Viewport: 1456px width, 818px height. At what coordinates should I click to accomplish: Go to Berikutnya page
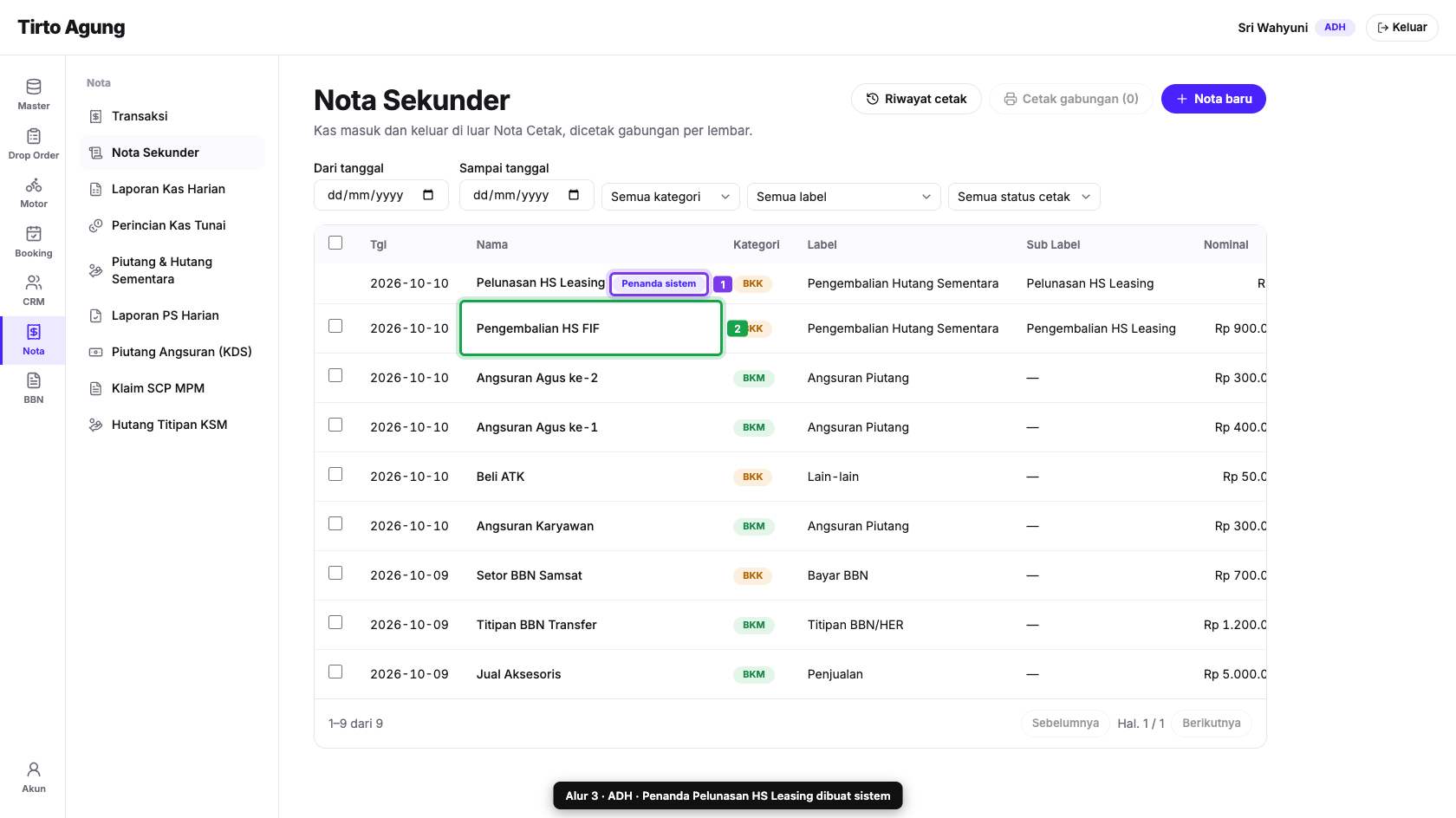coord(1212,724)
